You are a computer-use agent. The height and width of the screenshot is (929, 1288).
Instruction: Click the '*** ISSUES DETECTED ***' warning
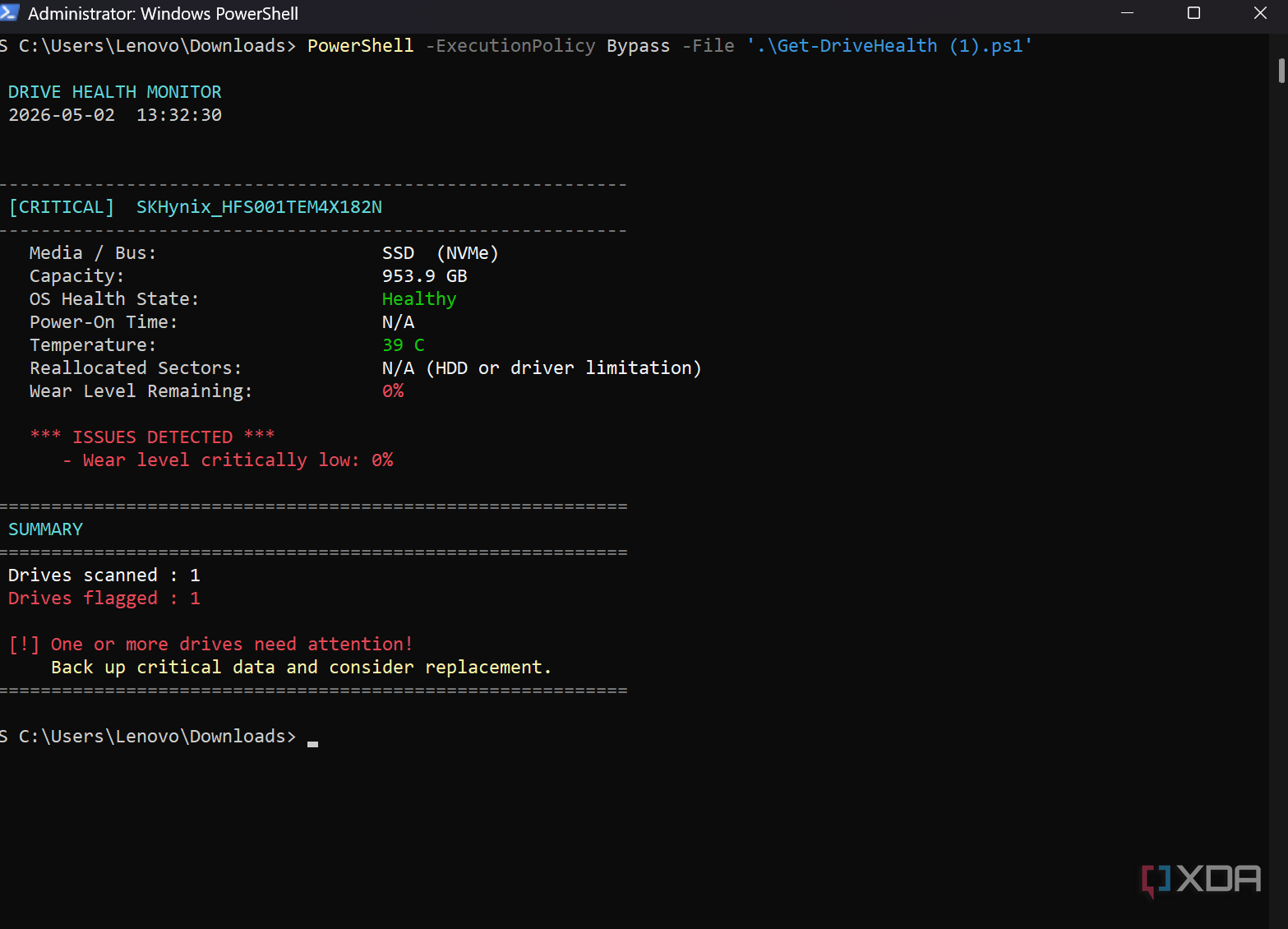[152, 437]
